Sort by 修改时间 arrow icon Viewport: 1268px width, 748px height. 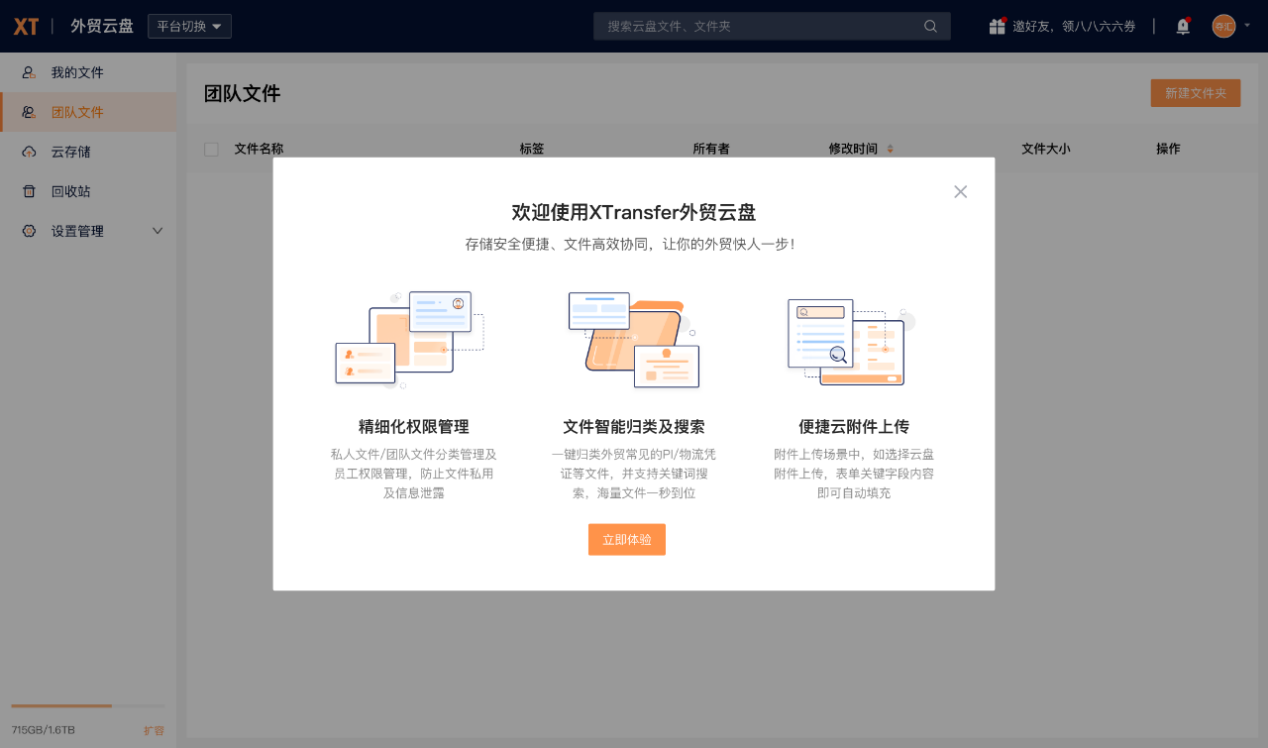(x=890, y=149)
